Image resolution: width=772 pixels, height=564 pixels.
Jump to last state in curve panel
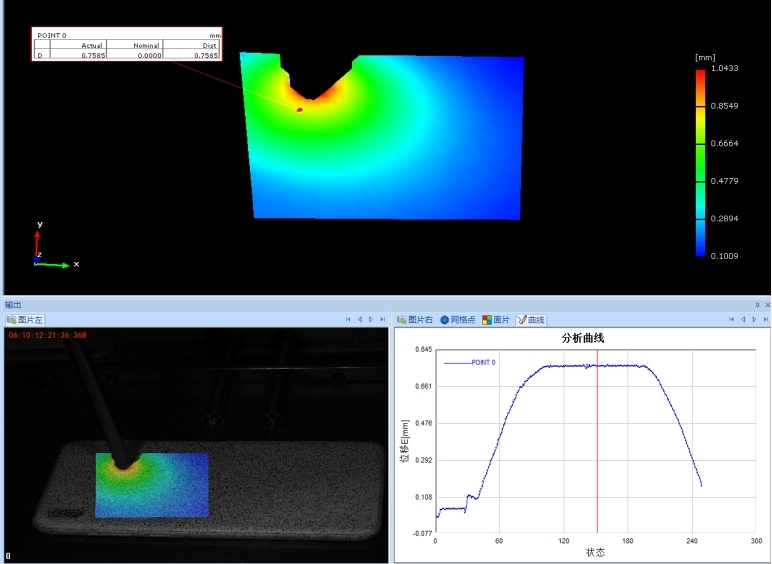765,320
